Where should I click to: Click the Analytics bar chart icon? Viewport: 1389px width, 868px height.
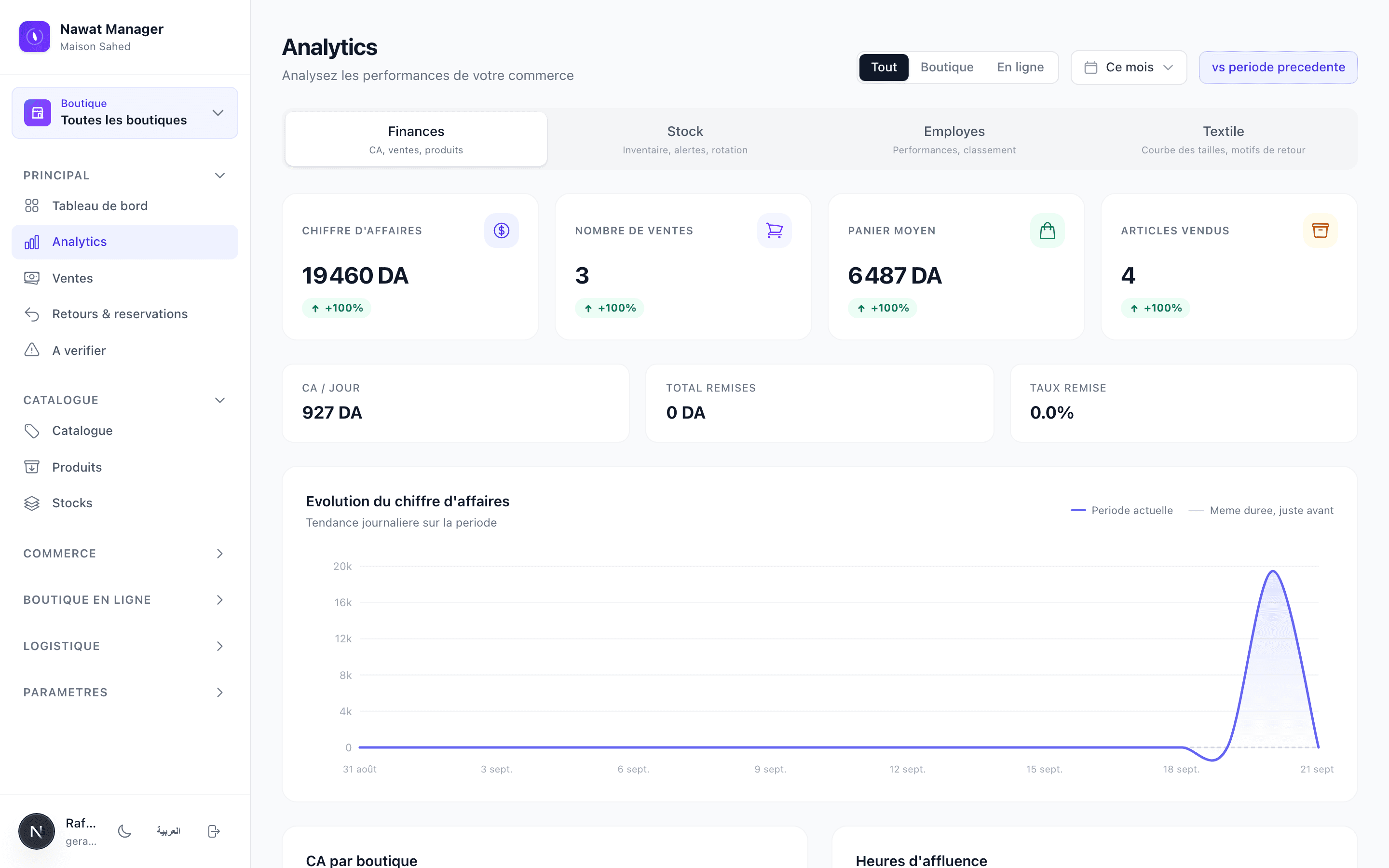tap(31, 242)
